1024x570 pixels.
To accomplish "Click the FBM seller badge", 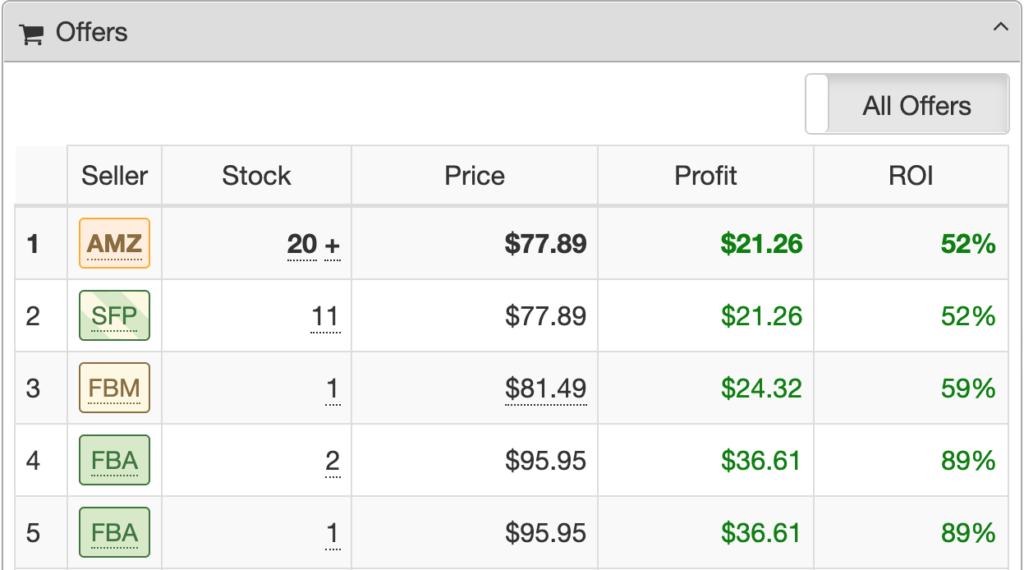I will click(x=114, y=388).
